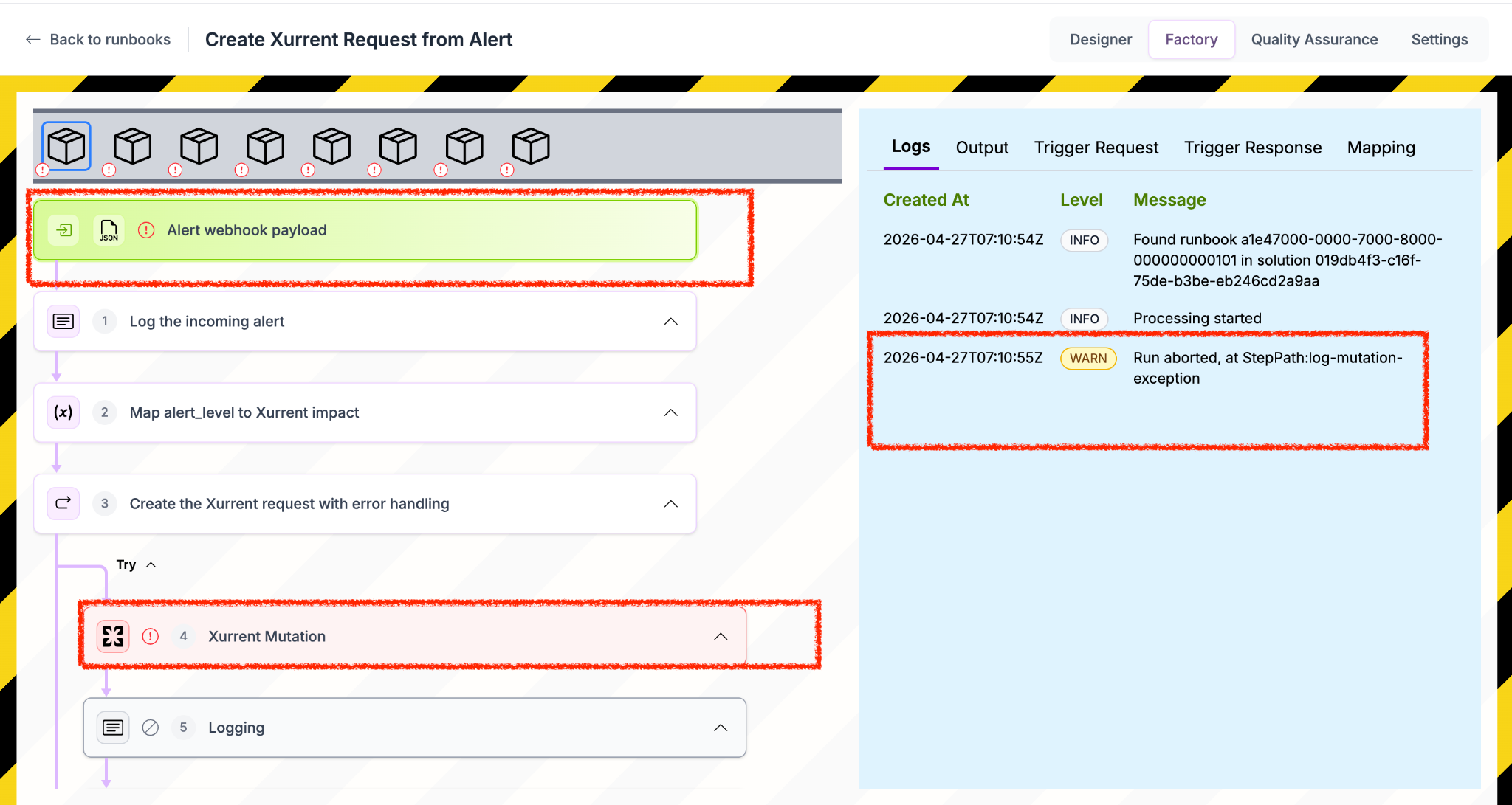Open the Mapping tab

[1381, 148]
